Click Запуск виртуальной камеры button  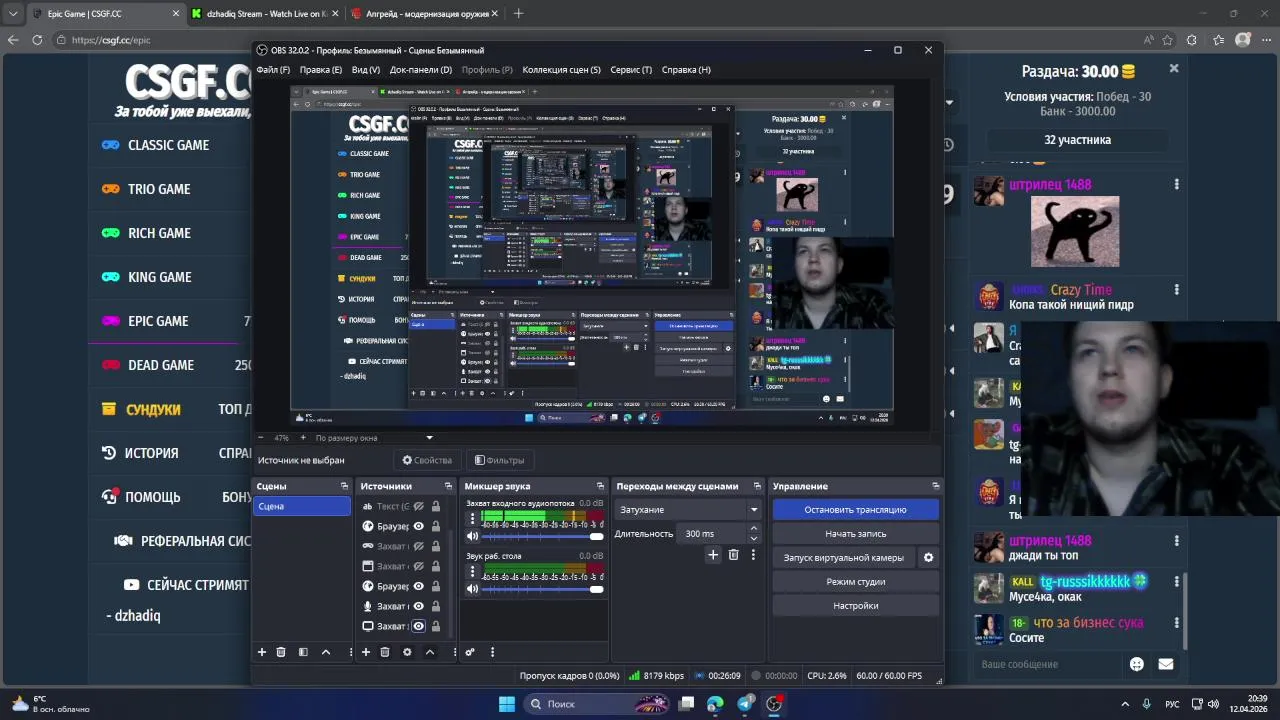tap(844, 558)
